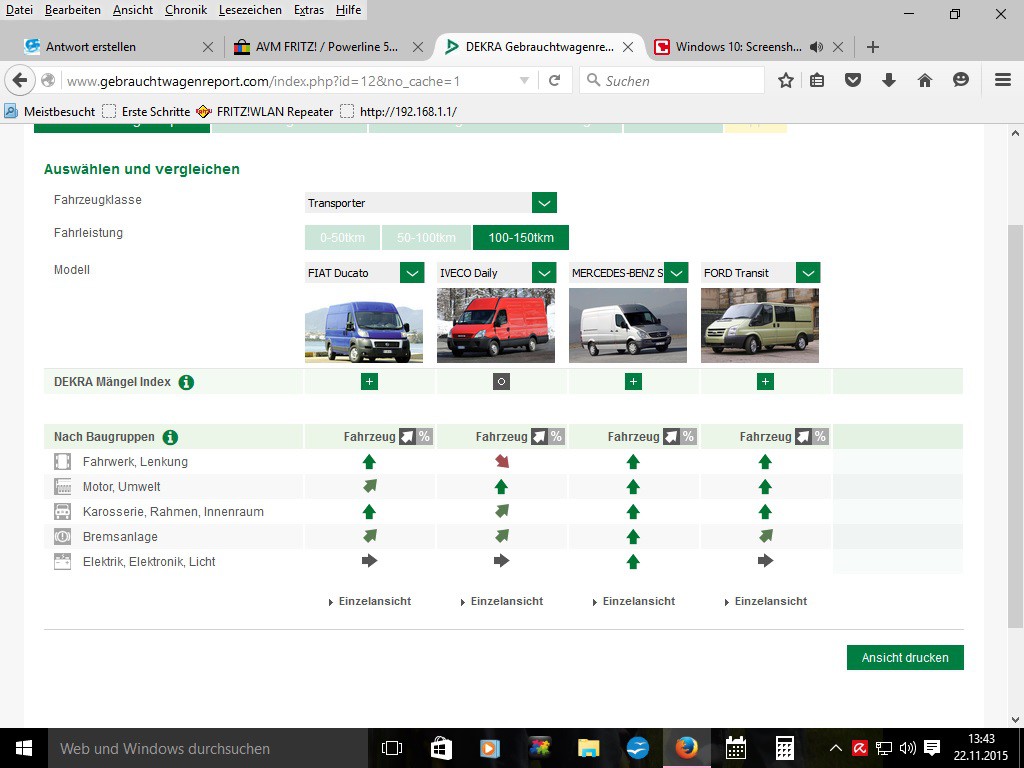Click the page vertical scrollbar
1024x768 pixels.
(1015, 426)
